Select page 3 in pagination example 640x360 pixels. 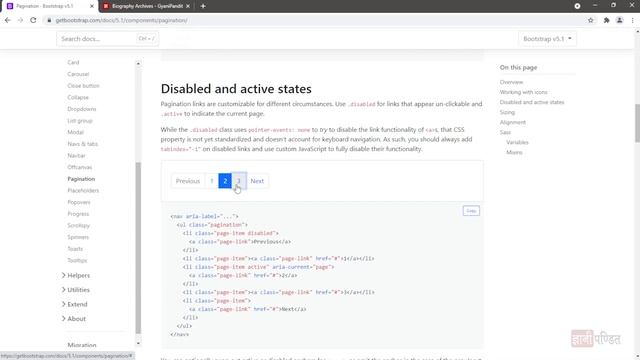[x=239, y=181]
